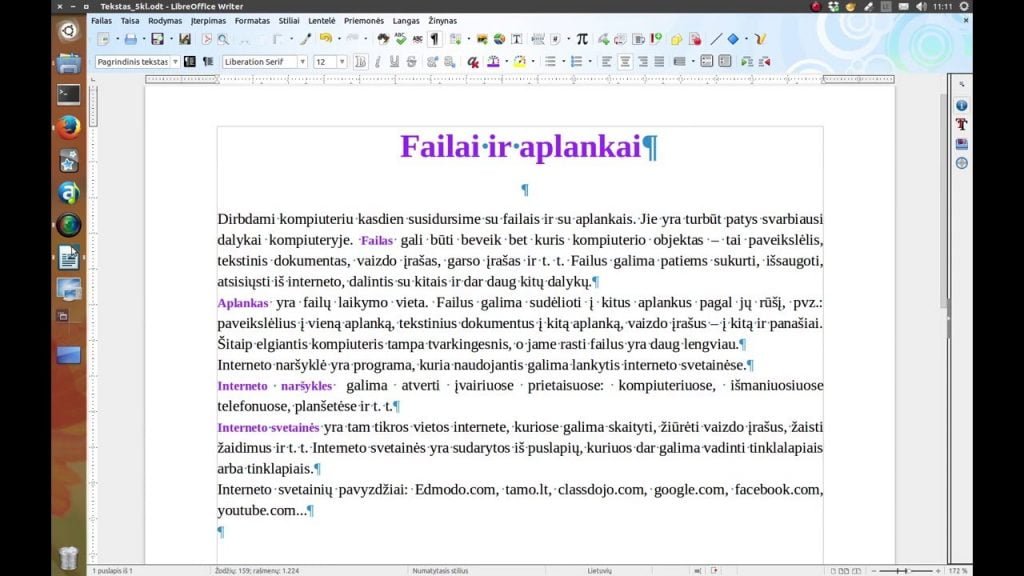Click Lietuvių language in status bar

pyautogui.click(x=600, y=571)
